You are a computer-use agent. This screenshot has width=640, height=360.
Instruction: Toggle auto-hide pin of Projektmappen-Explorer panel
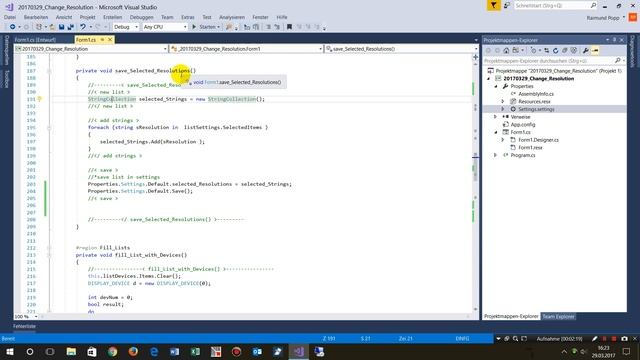pyautogui.click(x=614, y=40)
